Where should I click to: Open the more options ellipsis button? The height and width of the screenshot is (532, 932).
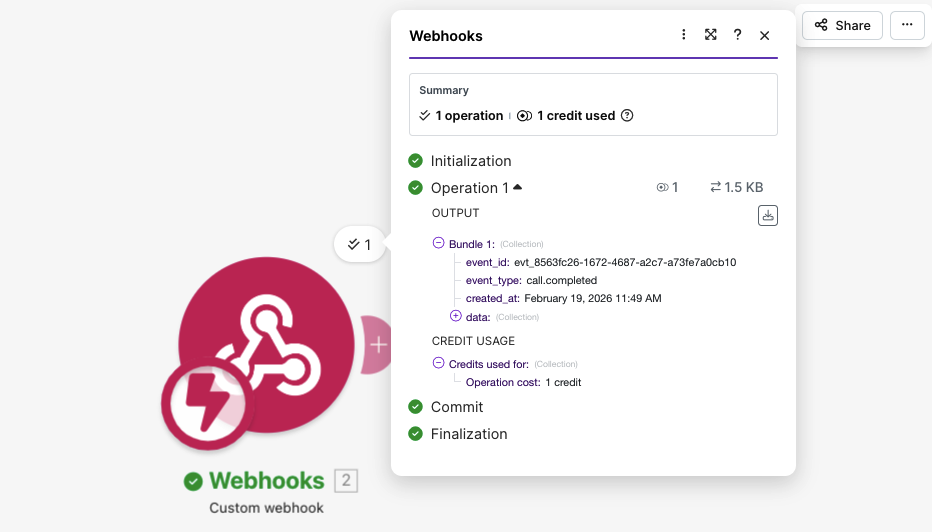click(x=906, y=25)
